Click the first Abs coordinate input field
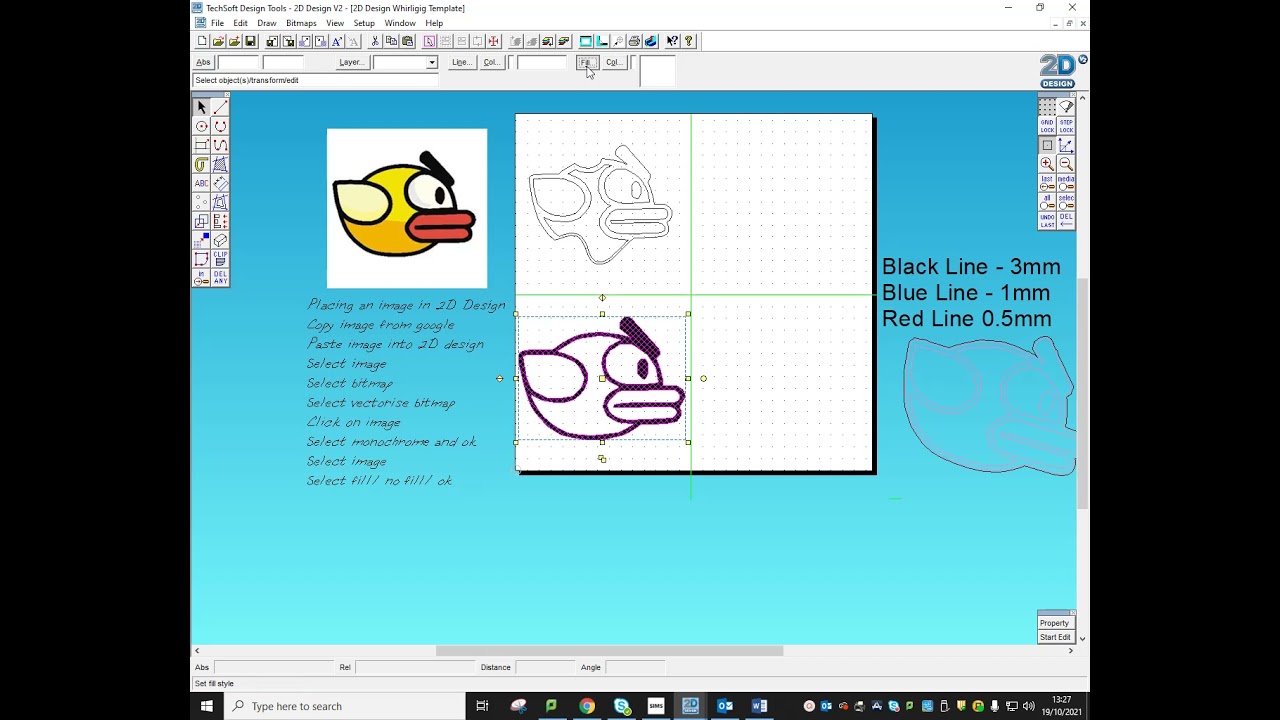Viewport: 1280px width, 720px height. (238, 62)
